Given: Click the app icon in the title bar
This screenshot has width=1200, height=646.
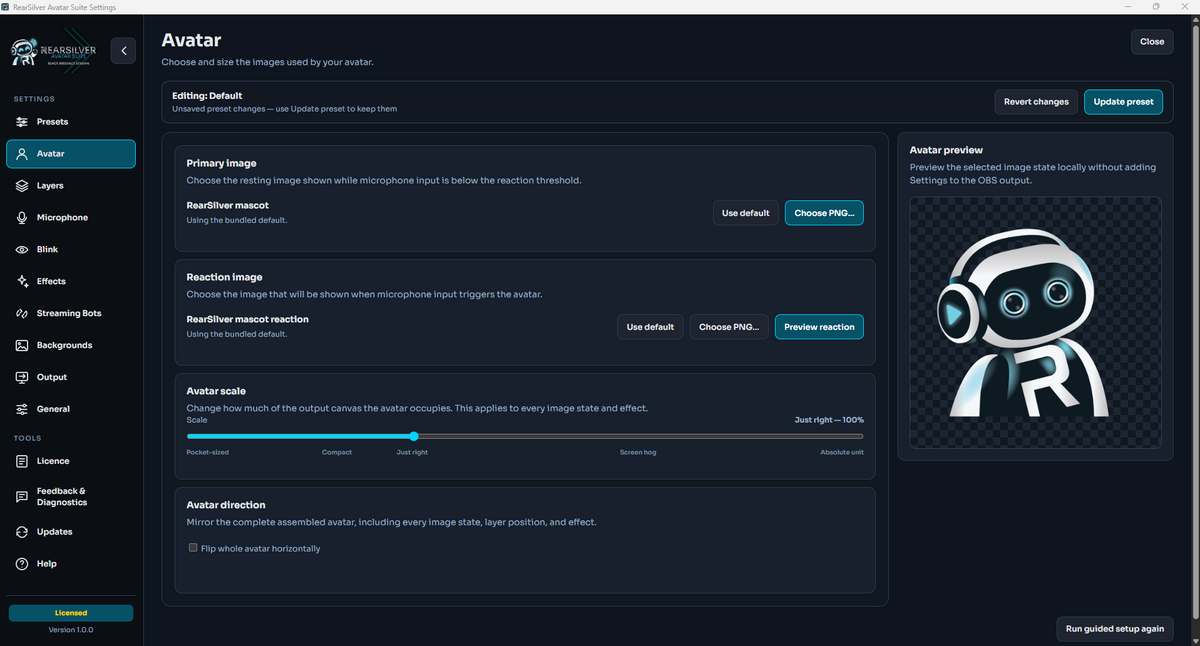Looking at the screenshot, I should click(x=7, y=7).
